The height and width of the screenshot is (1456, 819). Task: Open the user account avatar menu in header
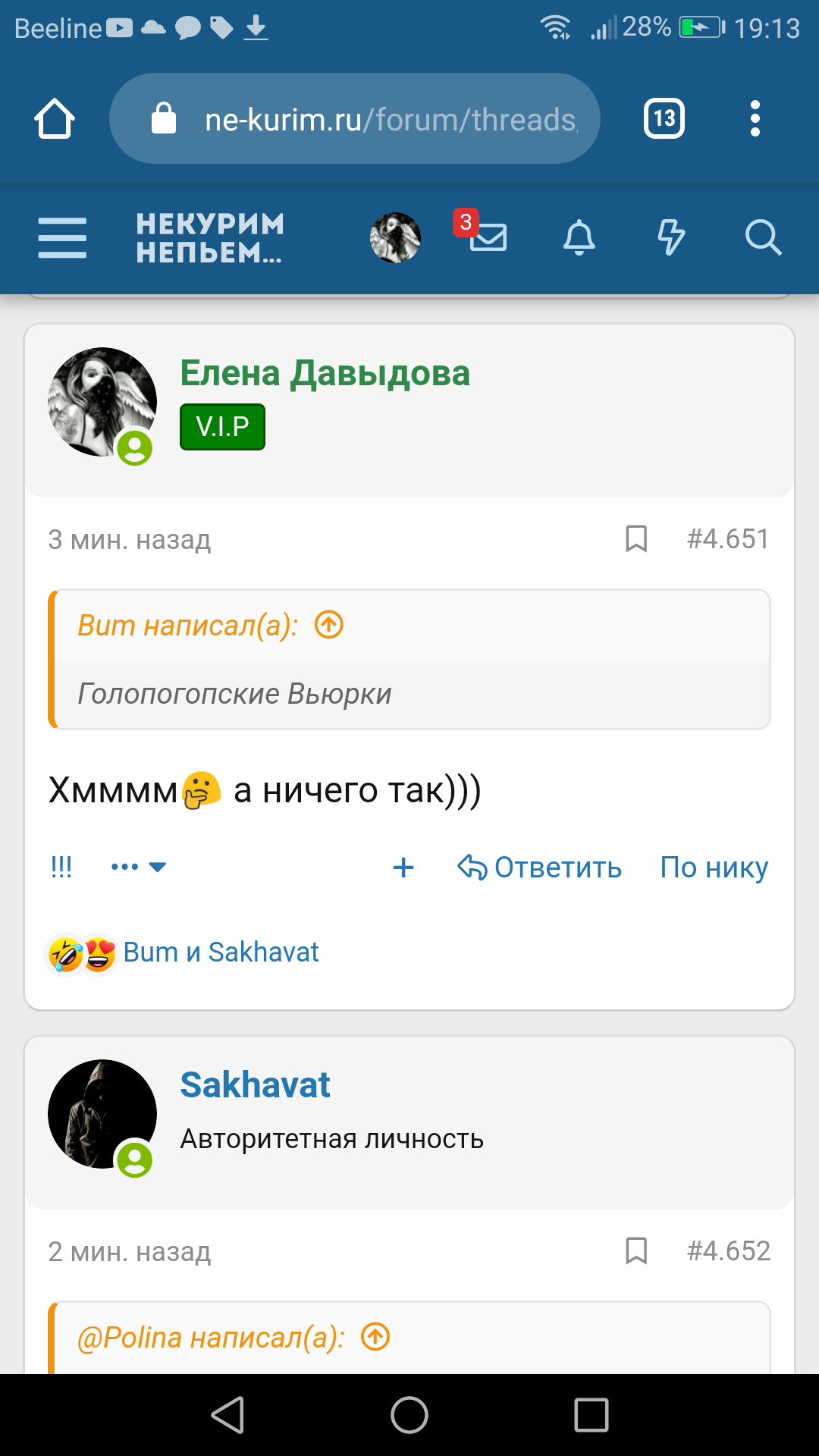click(x=395, y=237)
